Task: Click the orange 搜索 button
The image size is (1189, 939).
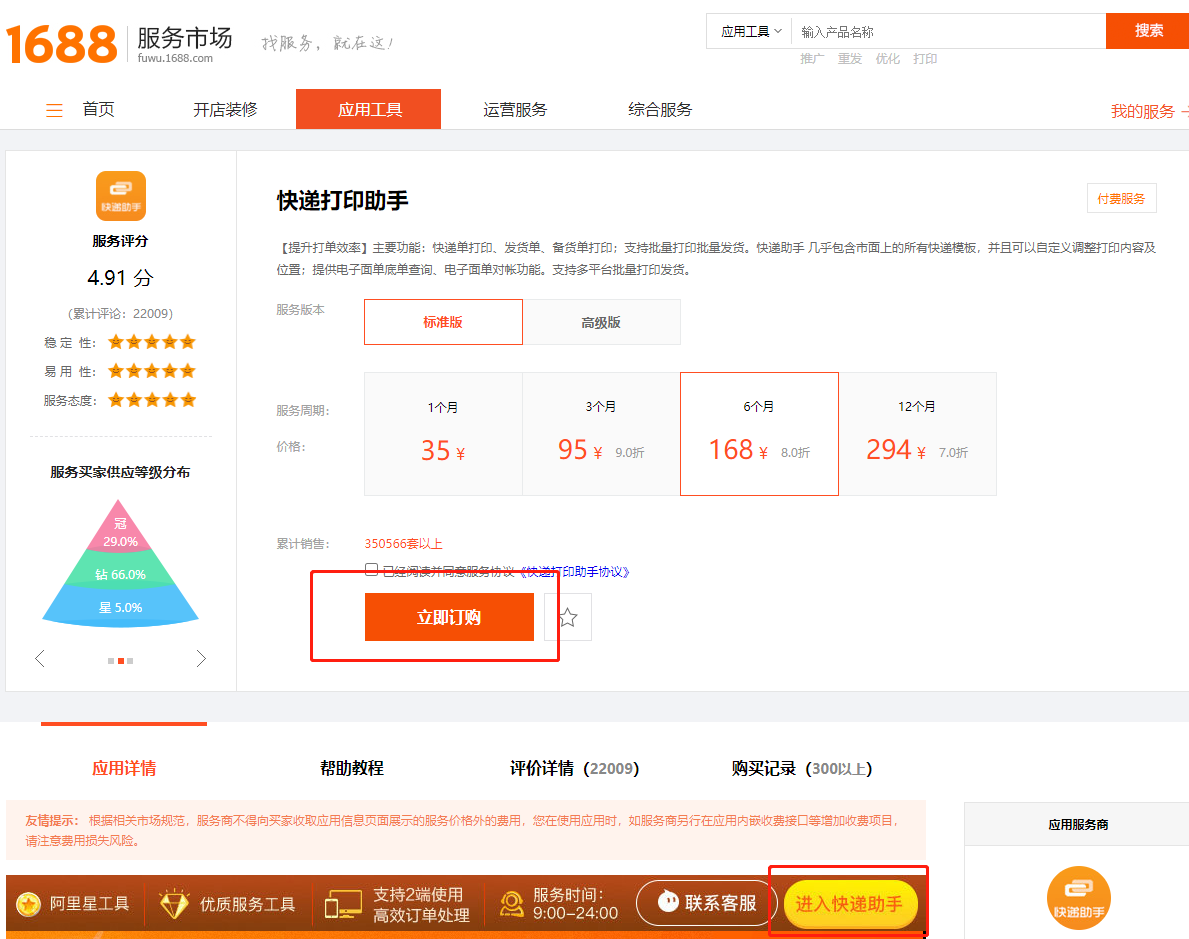Action: coord(1148,31)
